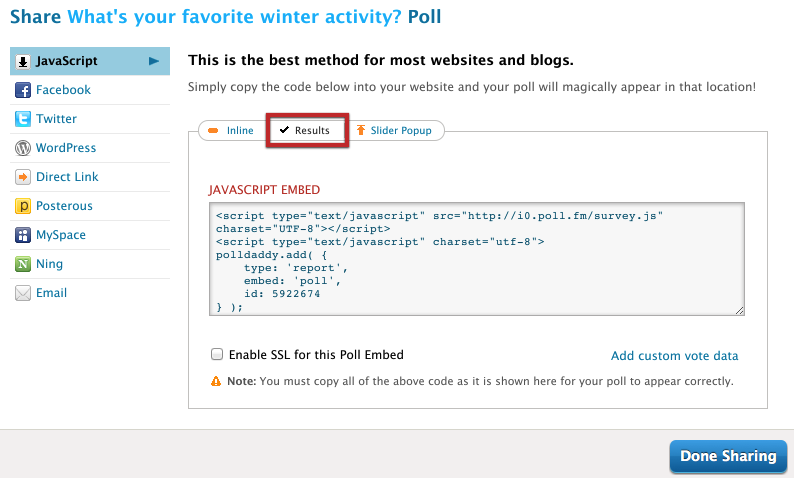Click the embed code box resize handle
Image resolution: width=794 pixels, height=478 pixels.
pos(740,311)
